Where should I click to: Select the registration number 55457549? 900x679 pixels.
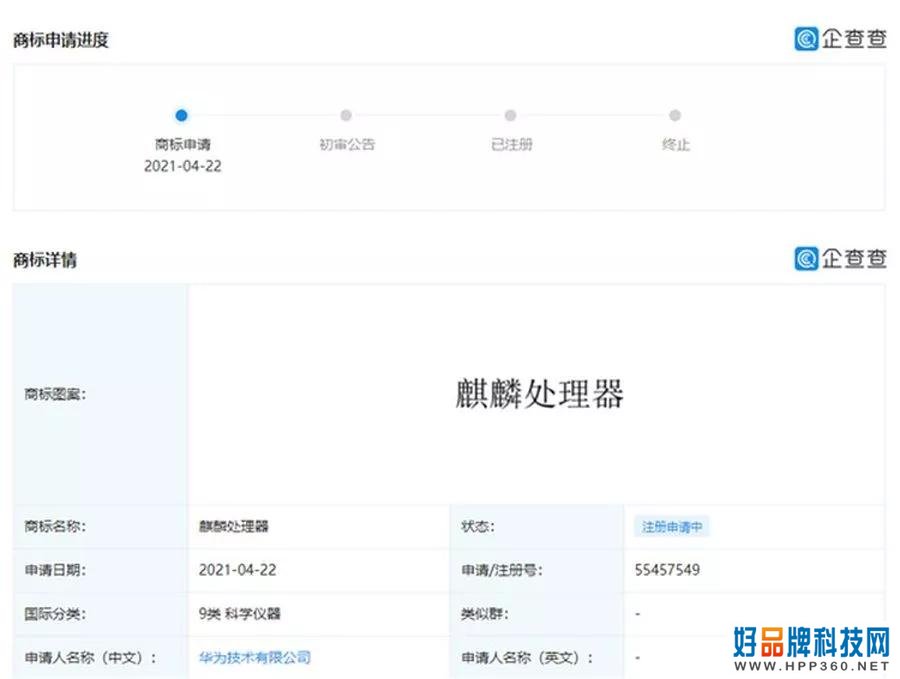click(667, 570)
